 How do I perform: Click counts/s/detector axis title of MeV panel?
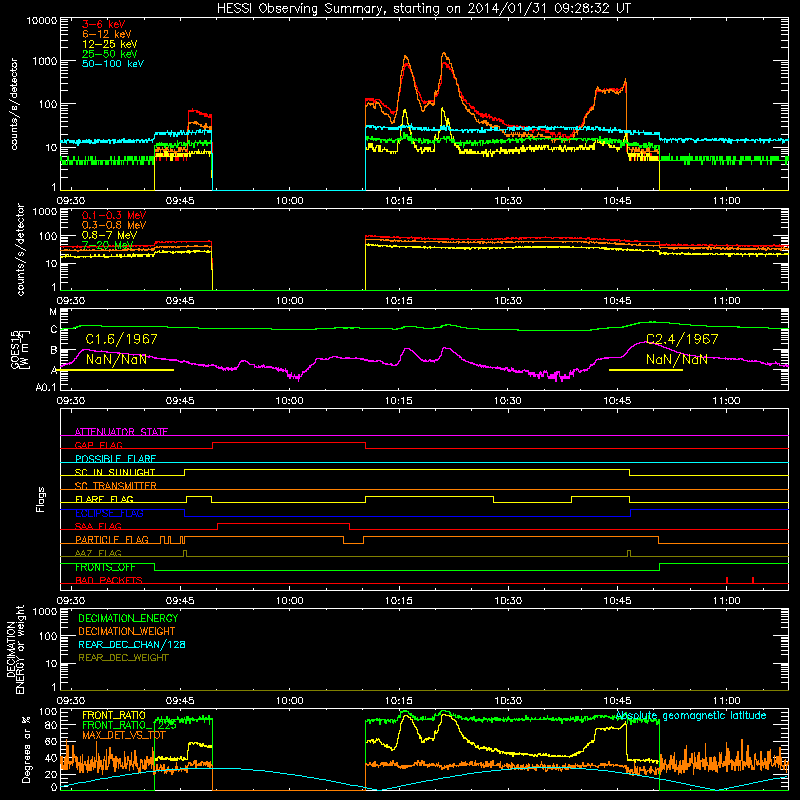[20, 249]
